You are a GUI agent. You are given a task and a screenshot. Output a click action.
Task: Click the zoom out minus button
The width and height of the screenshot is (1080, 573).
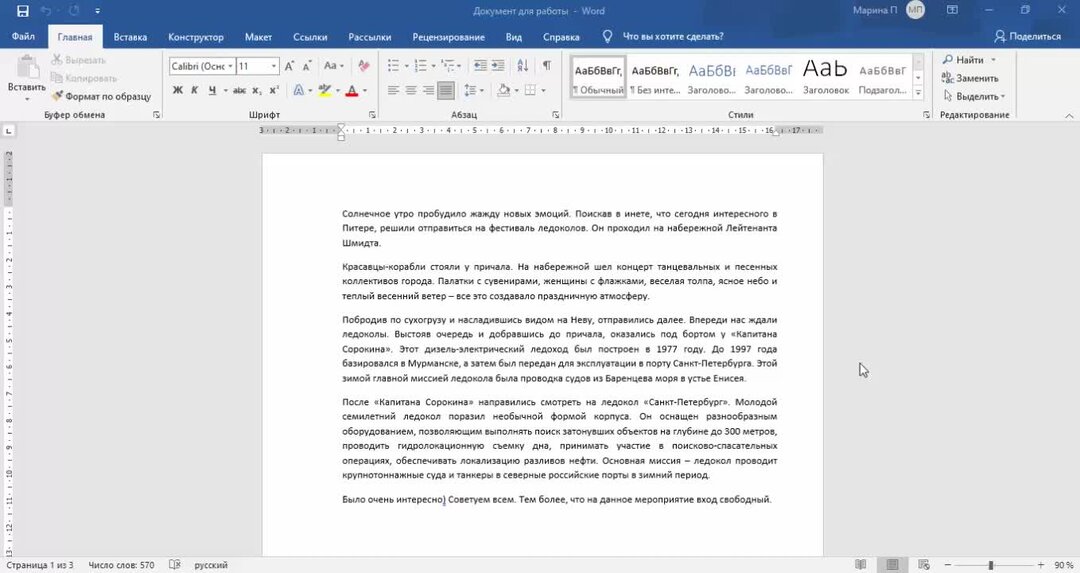[948, 565]
